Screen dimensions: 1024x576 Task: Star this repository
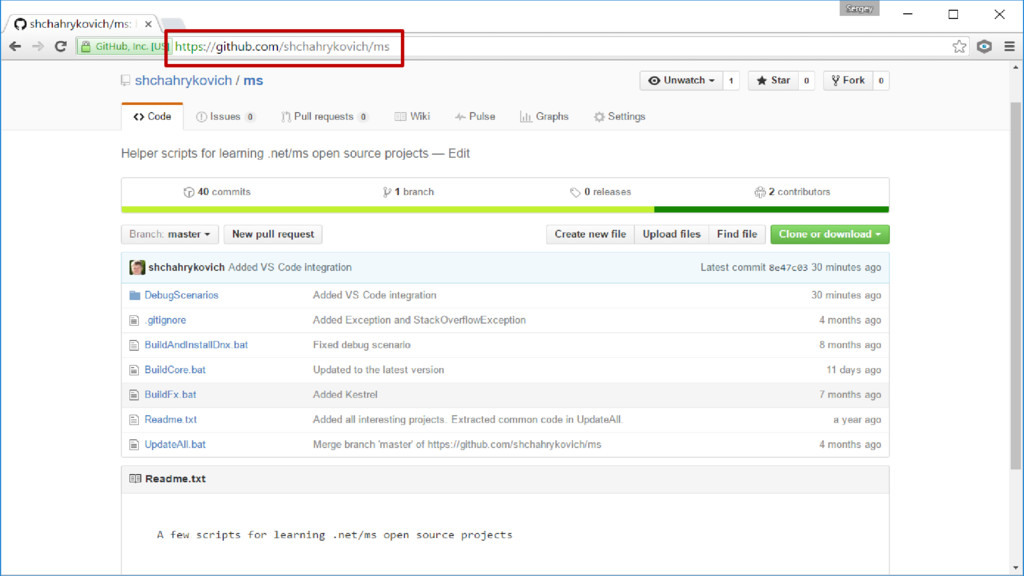point(773,80)
